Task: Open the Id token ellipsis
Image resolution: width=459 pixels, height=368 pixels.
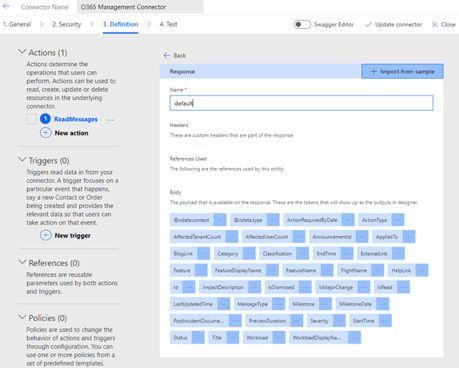Action: click(x=189, y=287)
